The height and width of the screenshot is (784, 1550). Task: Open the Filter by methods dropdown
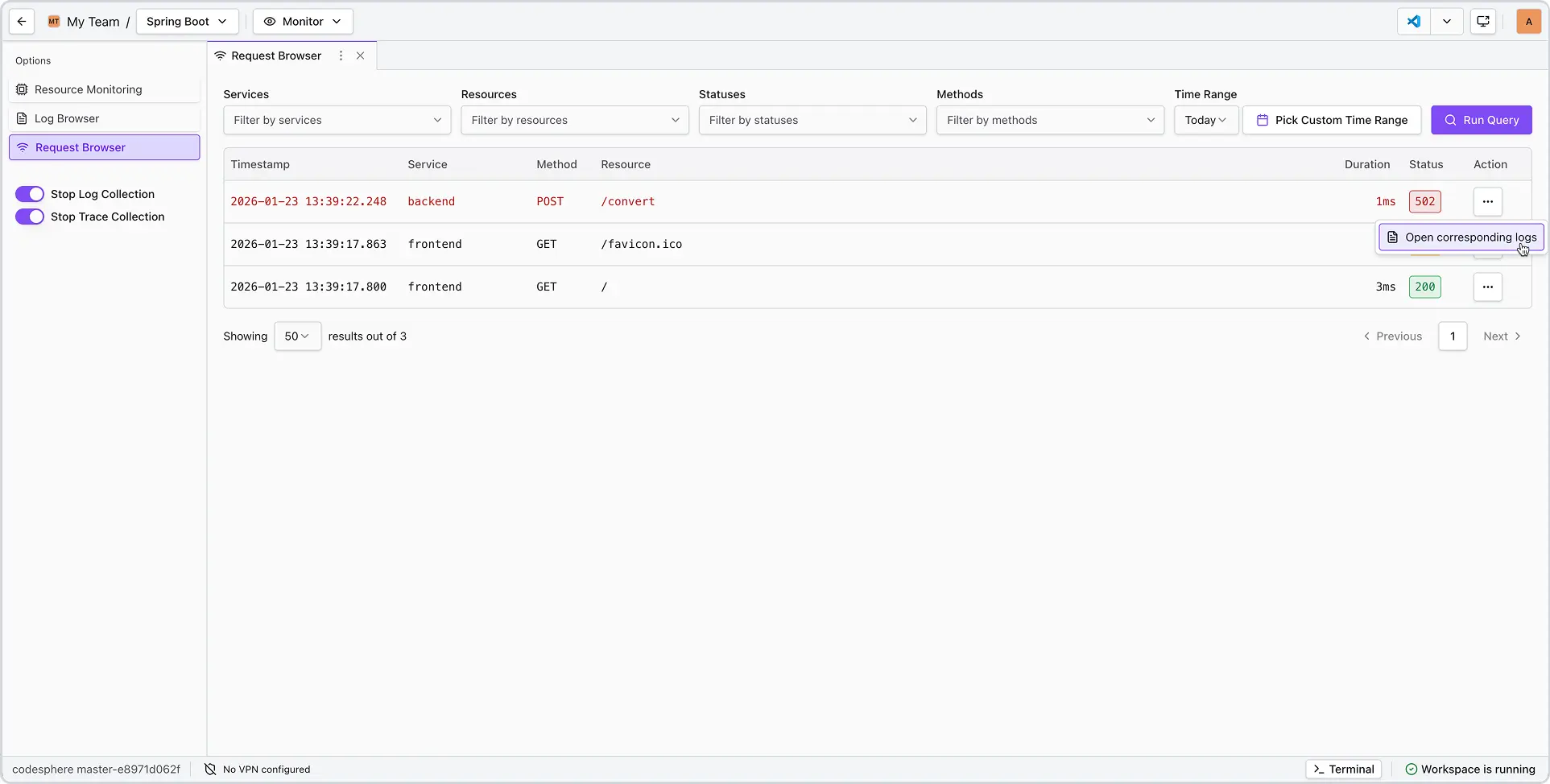pos(1049,120)
